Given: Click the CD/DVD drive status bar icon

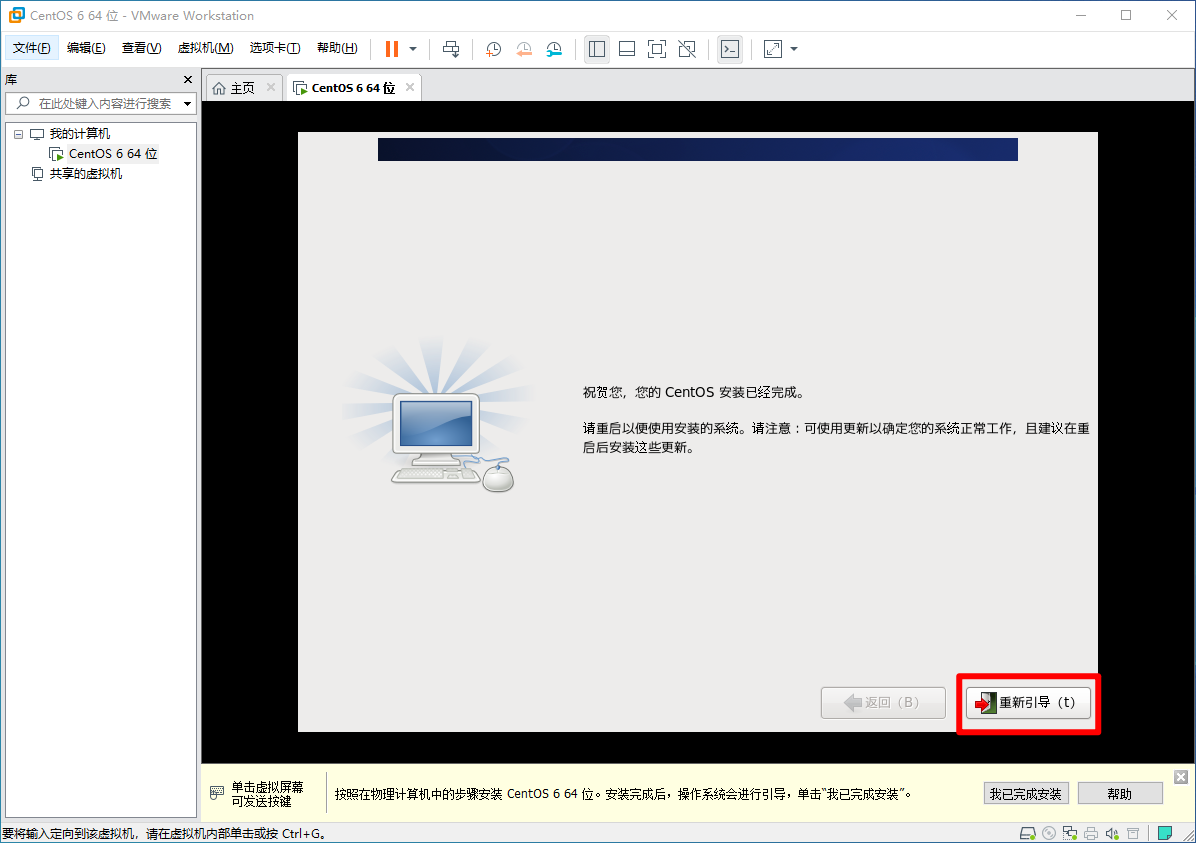Looking at the screenshot, I should 1049,833.
